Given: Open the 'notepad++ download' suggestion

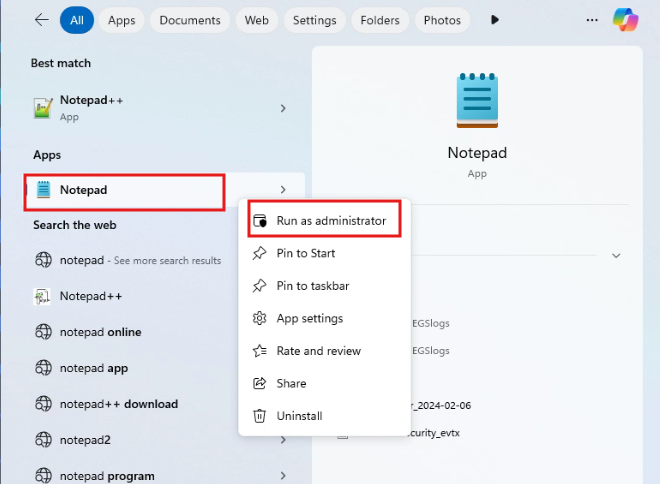Looking at the screenshot, I should click(x=119, y=404).
